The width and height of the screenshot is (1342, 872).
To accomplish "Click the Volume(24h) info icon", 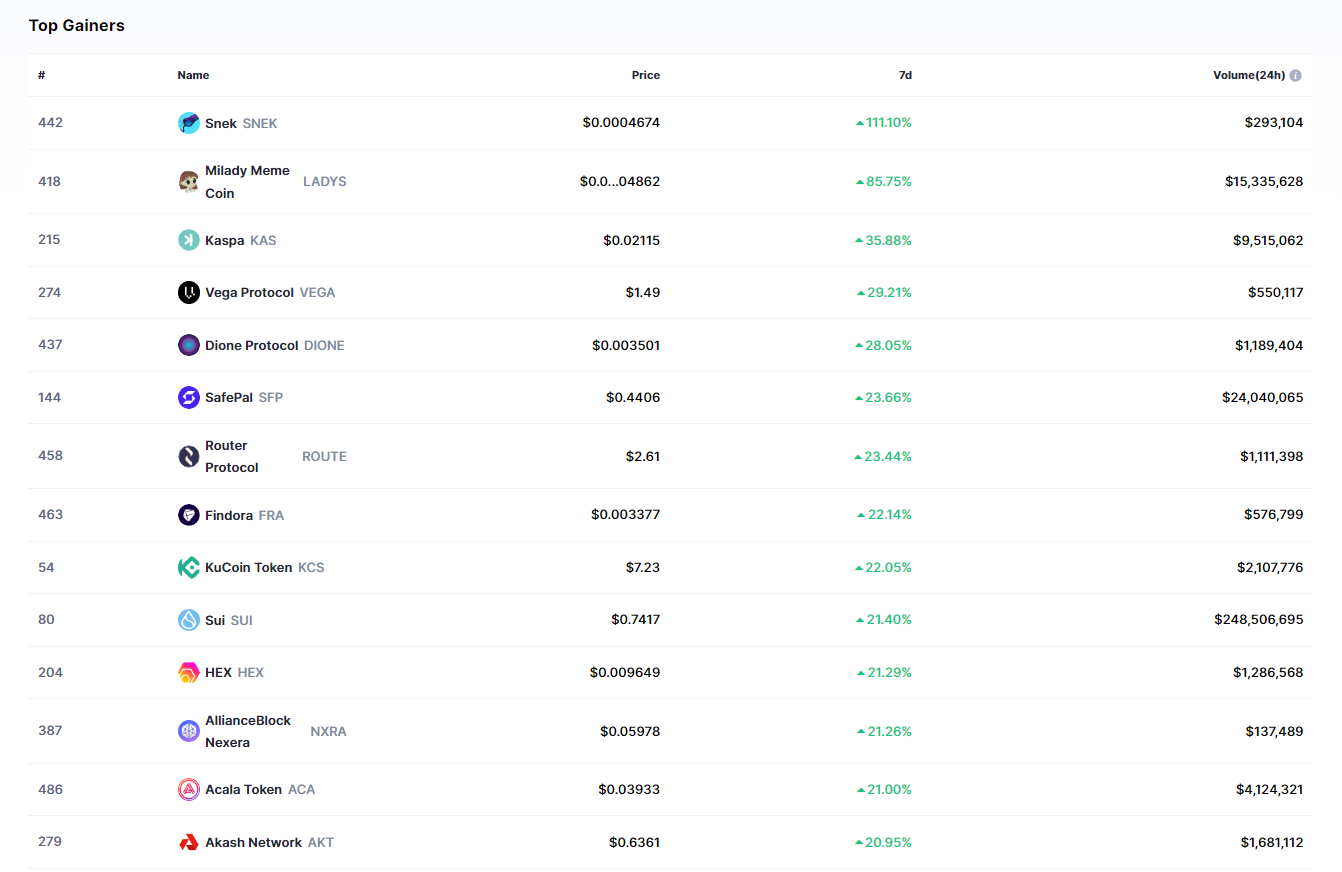I will pyautogui.click(x=1296, y=76).
